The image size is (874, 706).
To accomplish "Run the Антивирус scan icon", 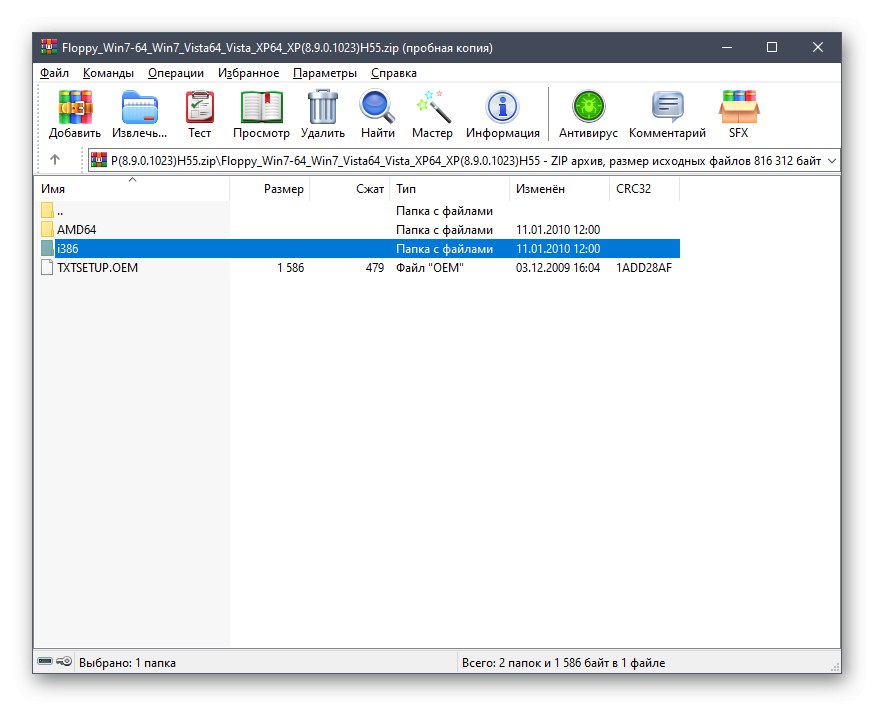I will tap(589, 107).
